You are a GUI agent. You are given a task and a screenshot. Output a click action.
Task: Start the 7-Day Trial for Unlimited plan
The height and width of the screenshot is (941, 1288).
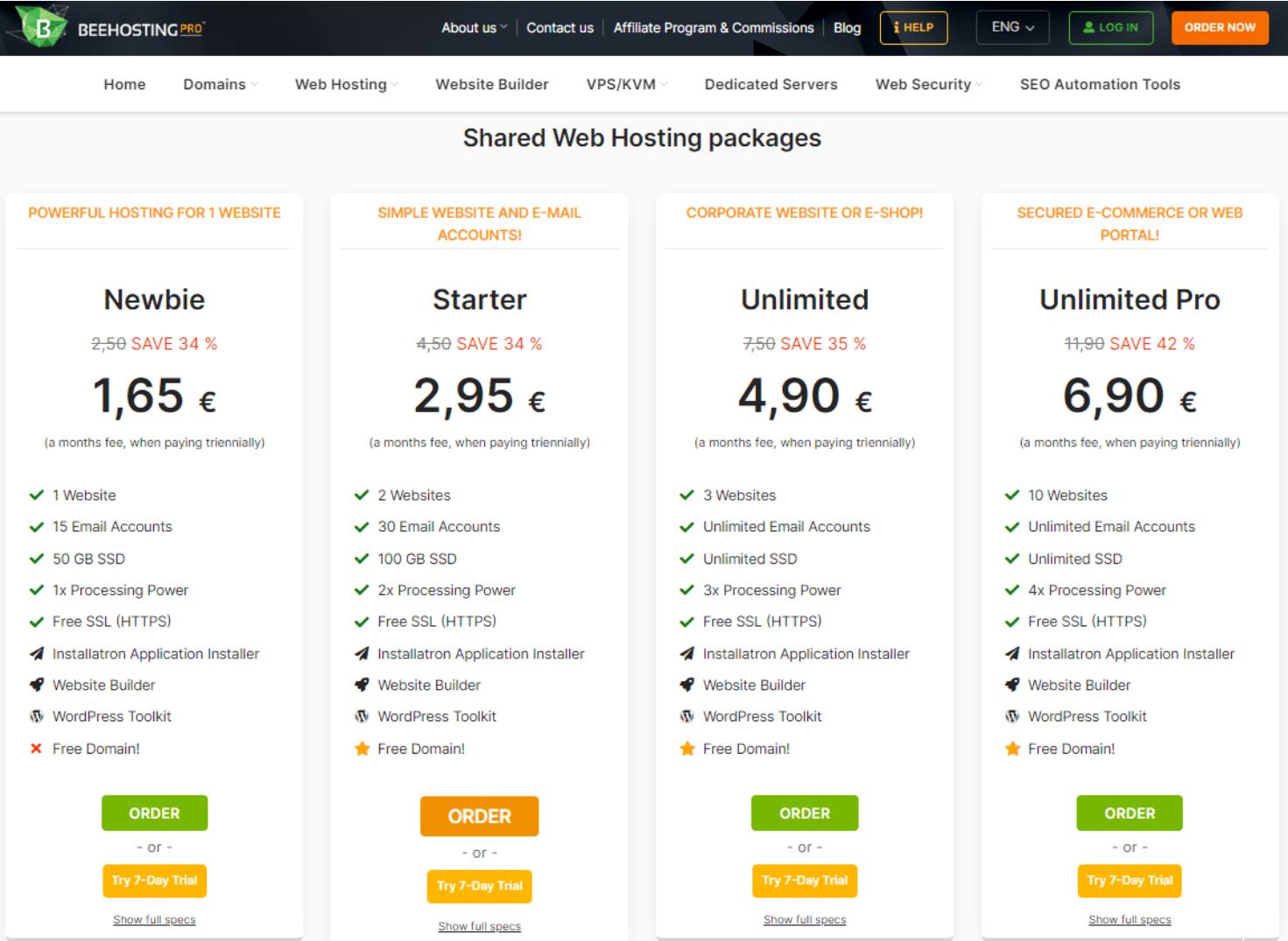[804, 881]
